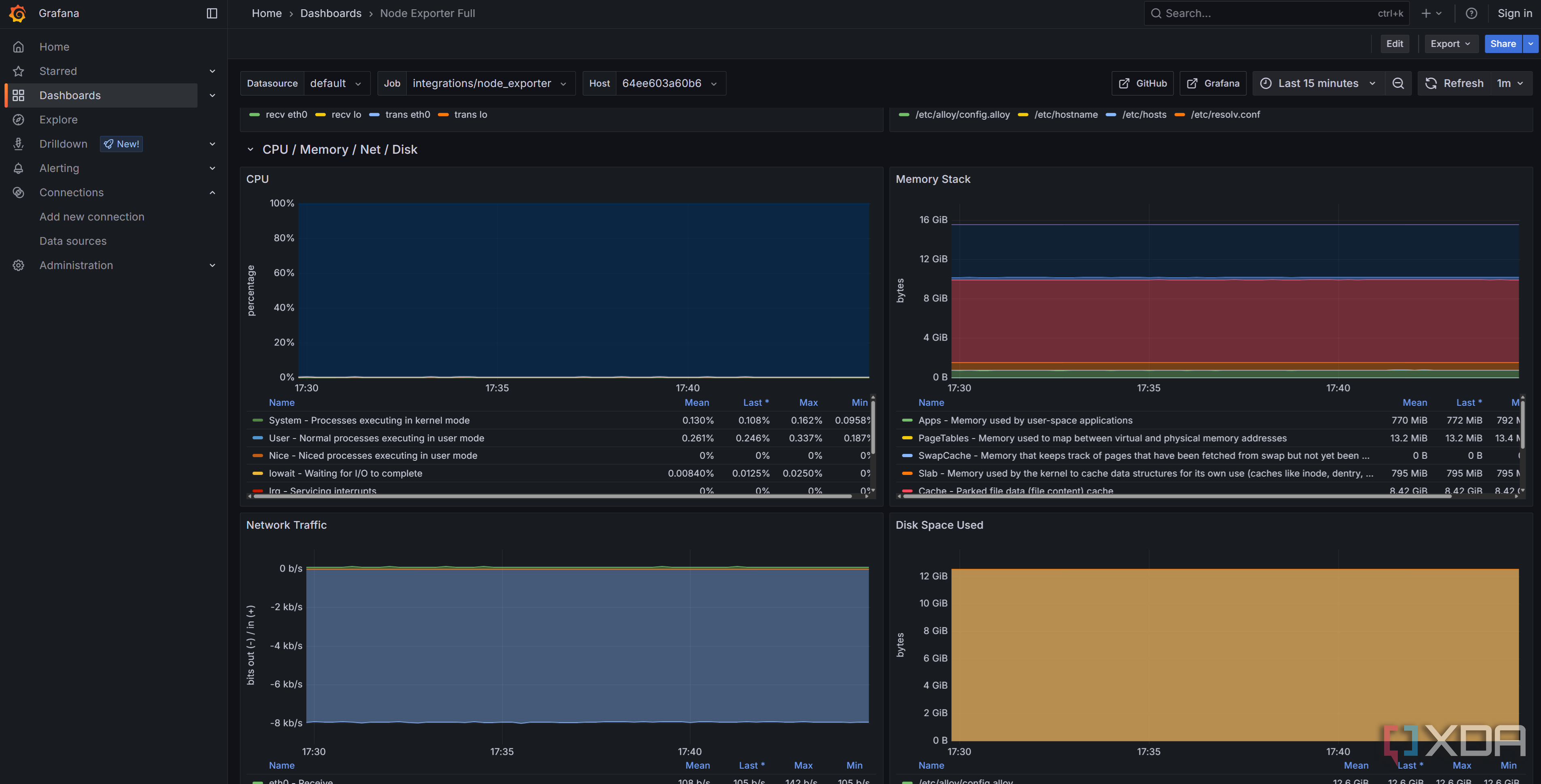Open the plus new-item menu
1541x784 pixels.
[1431, 13]
